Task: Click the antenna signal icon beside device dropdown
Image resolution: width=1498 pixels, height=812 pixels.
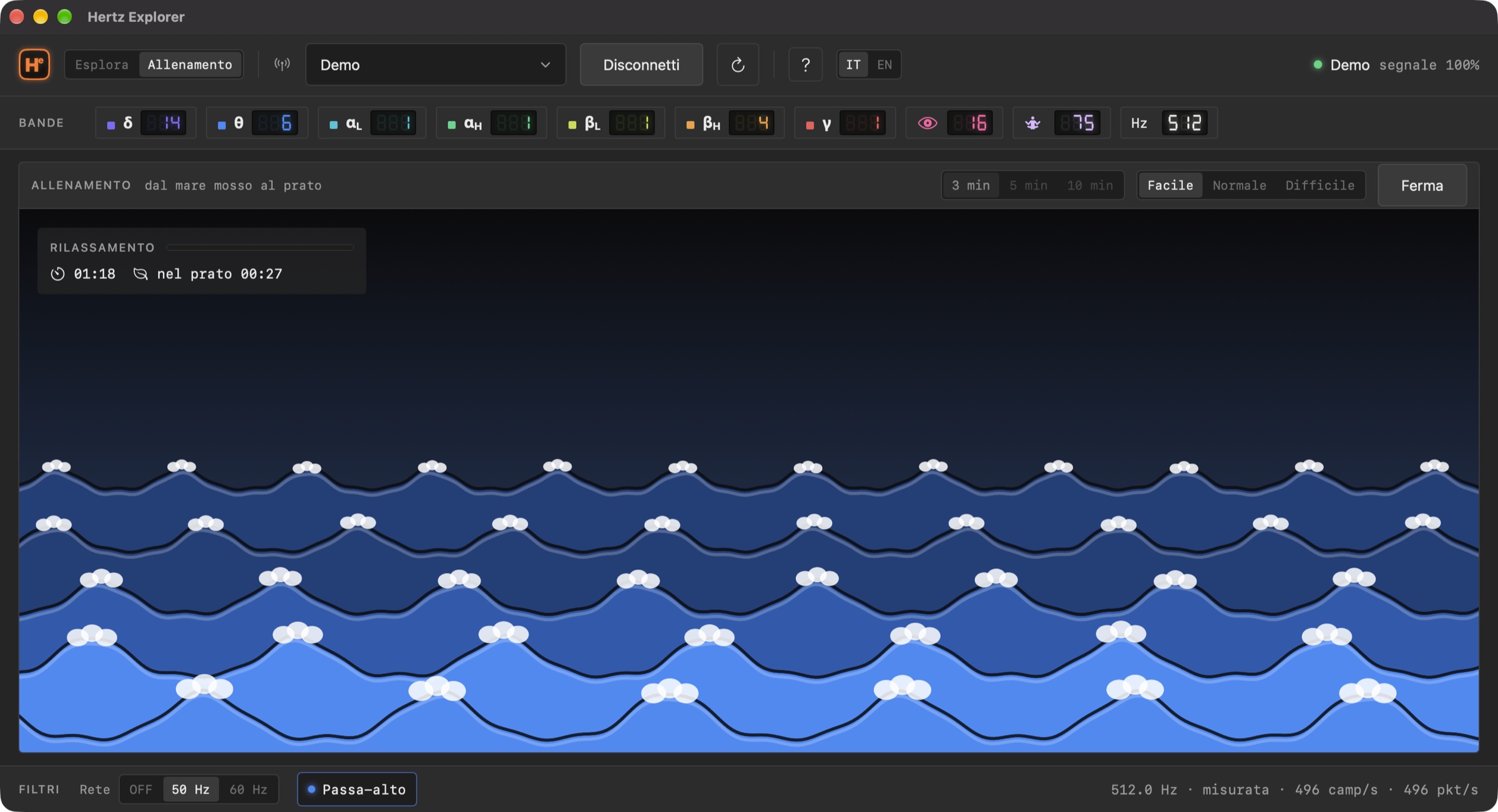Action: (x=282, y=64)
